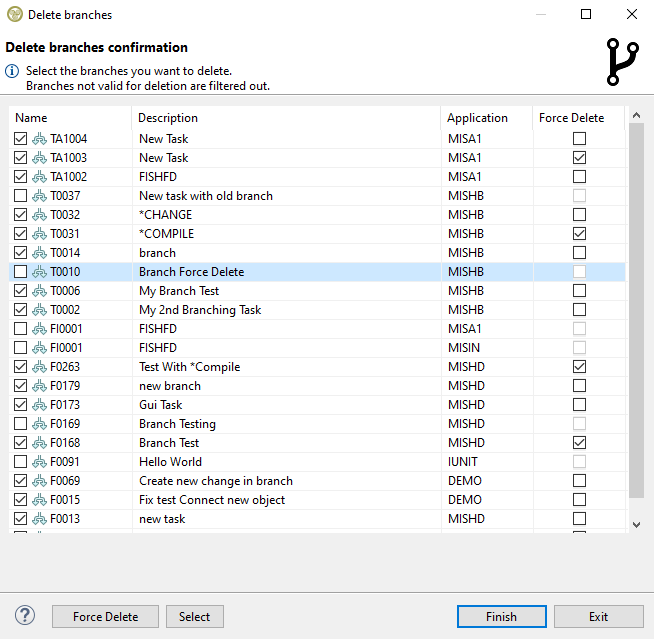Click the Force Delete column header

(x=577, y=118)
